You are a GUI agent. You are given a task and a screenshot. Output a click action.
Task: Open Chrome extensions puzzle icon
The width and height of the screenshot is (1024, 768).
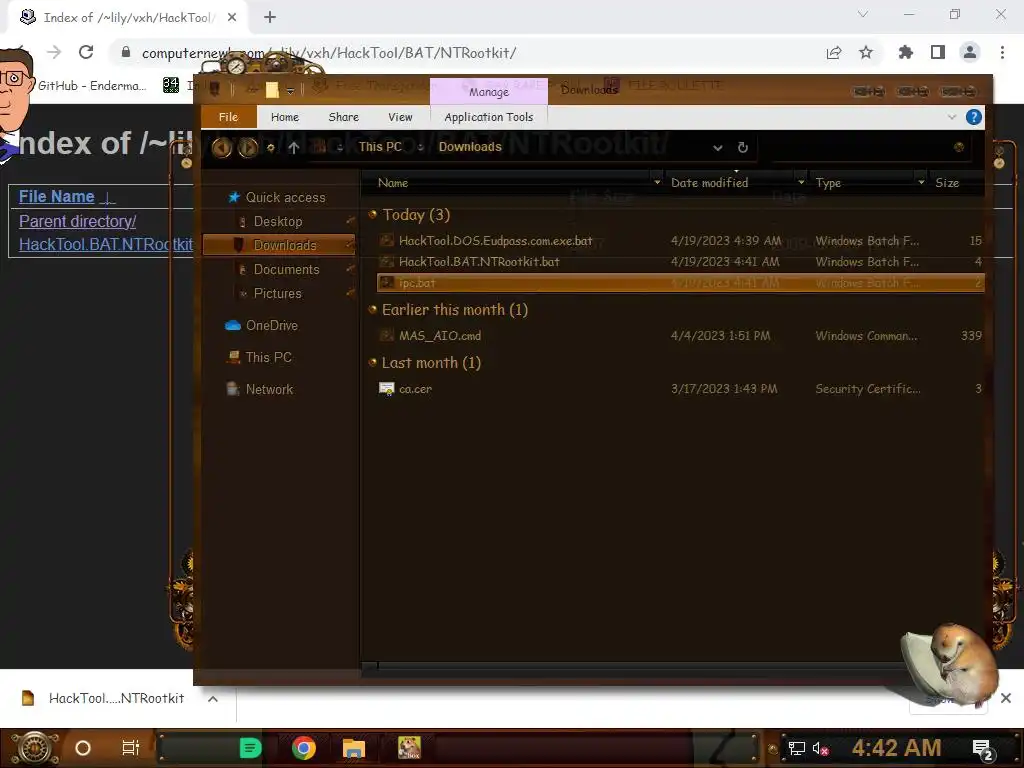pyautogui.click(x=906, y=52)
